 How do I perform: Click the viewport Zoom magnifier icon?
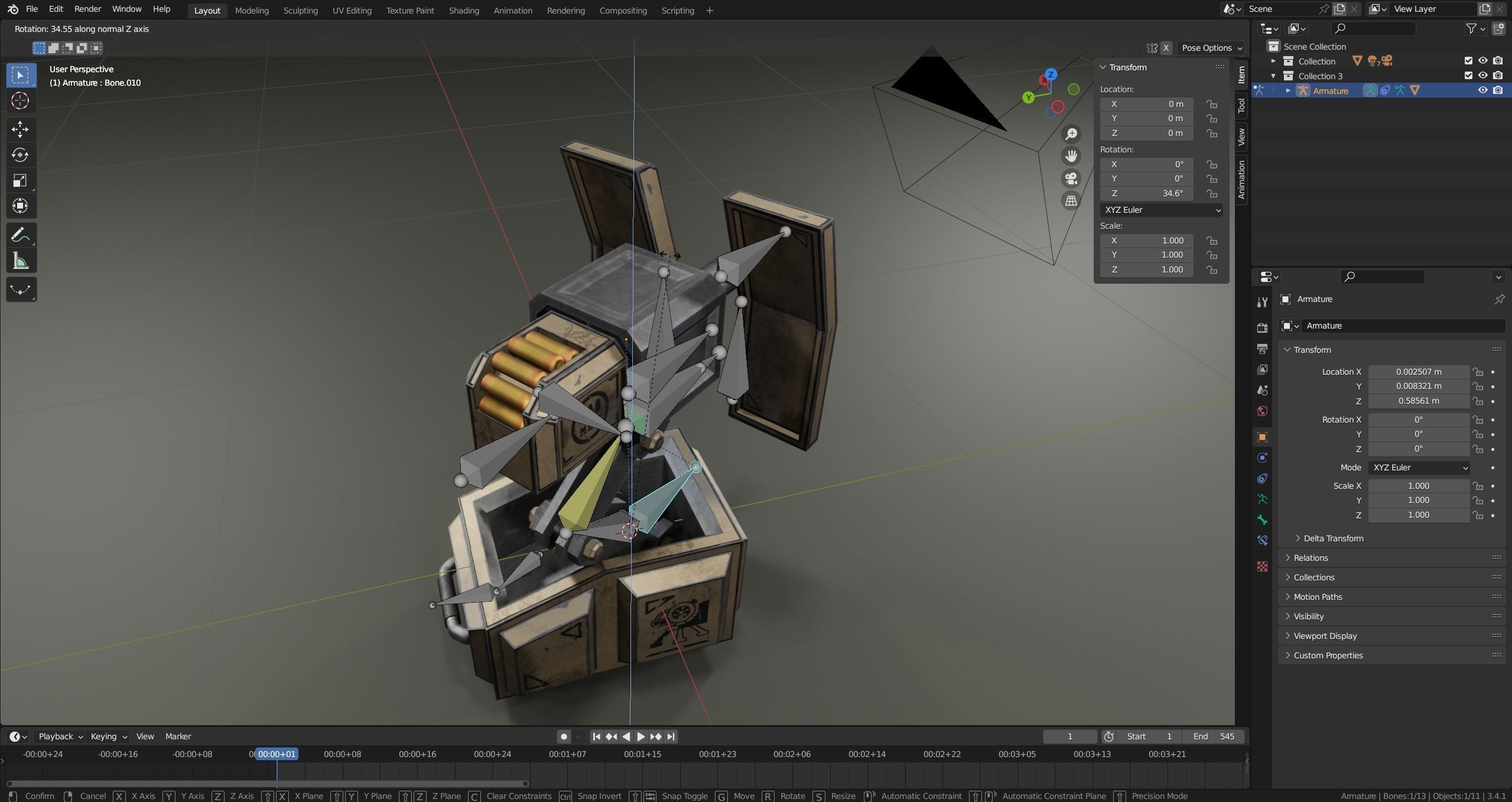[1071, 134]
